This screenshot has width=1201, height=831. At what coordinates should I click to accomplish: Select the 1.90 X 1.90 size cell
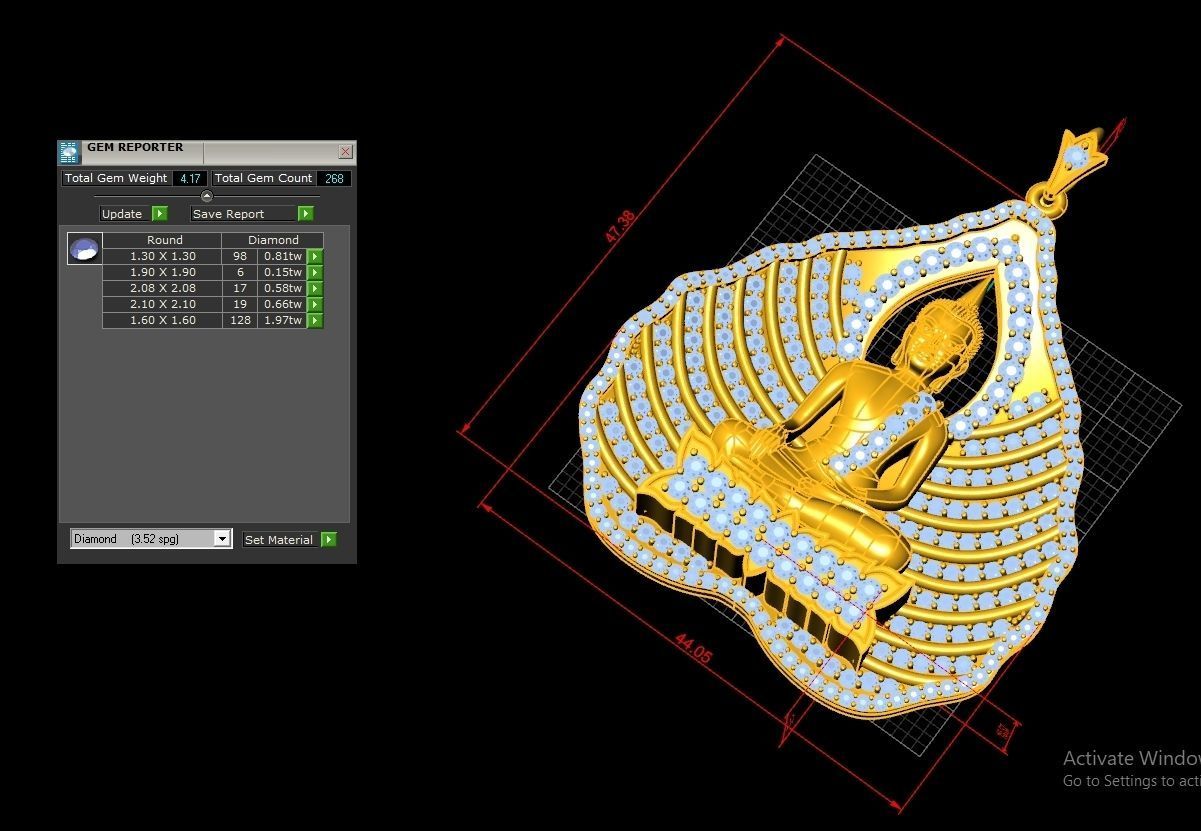163,272
